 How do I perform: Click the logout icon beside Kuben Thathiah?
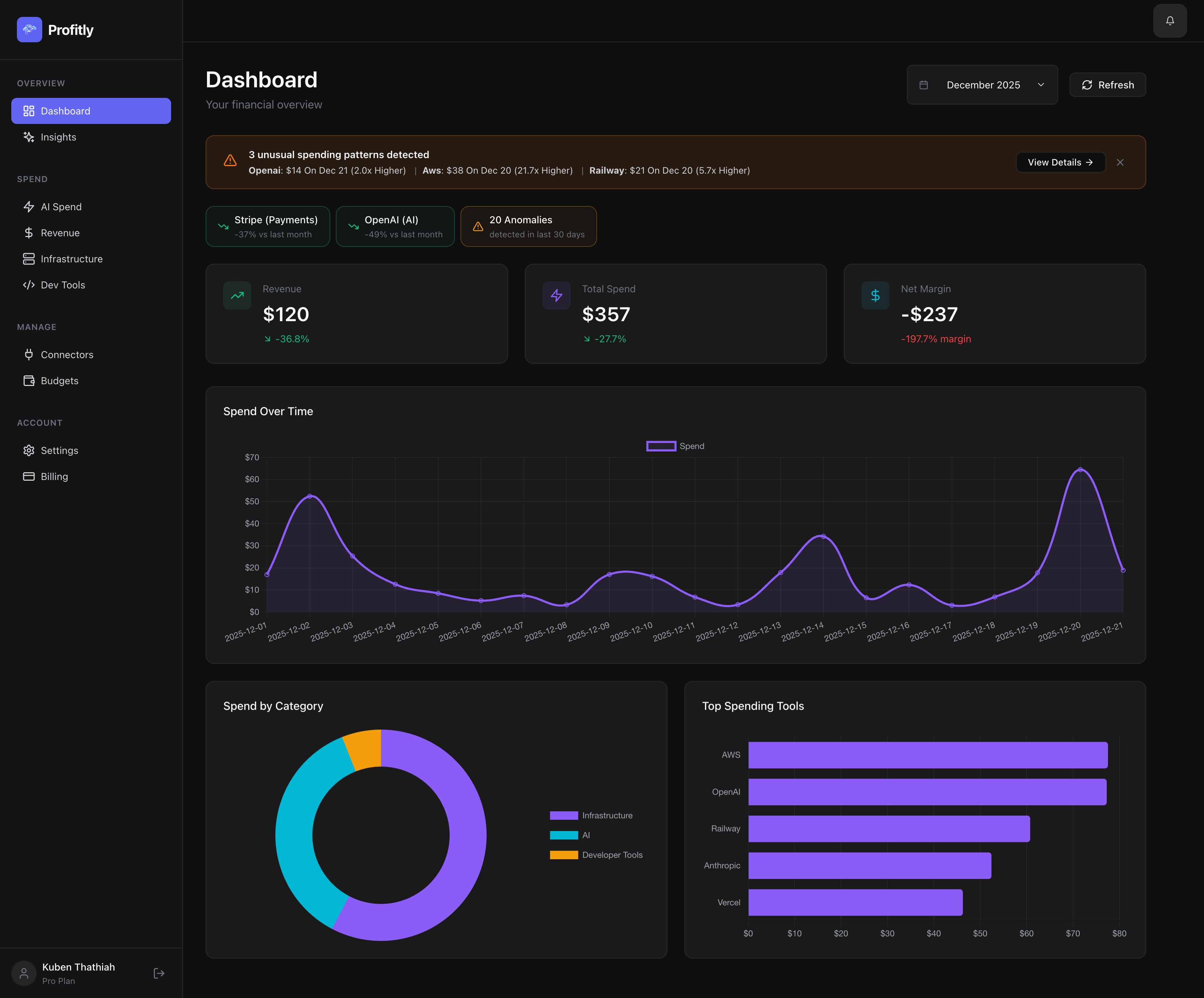(x=159, y=973)
